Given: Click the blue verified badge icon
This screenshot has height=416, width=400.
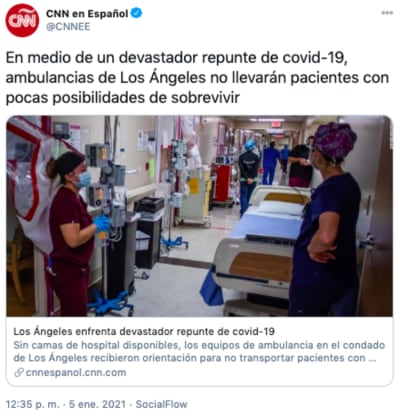Looking at the screenshot, I should coord(136,13).
